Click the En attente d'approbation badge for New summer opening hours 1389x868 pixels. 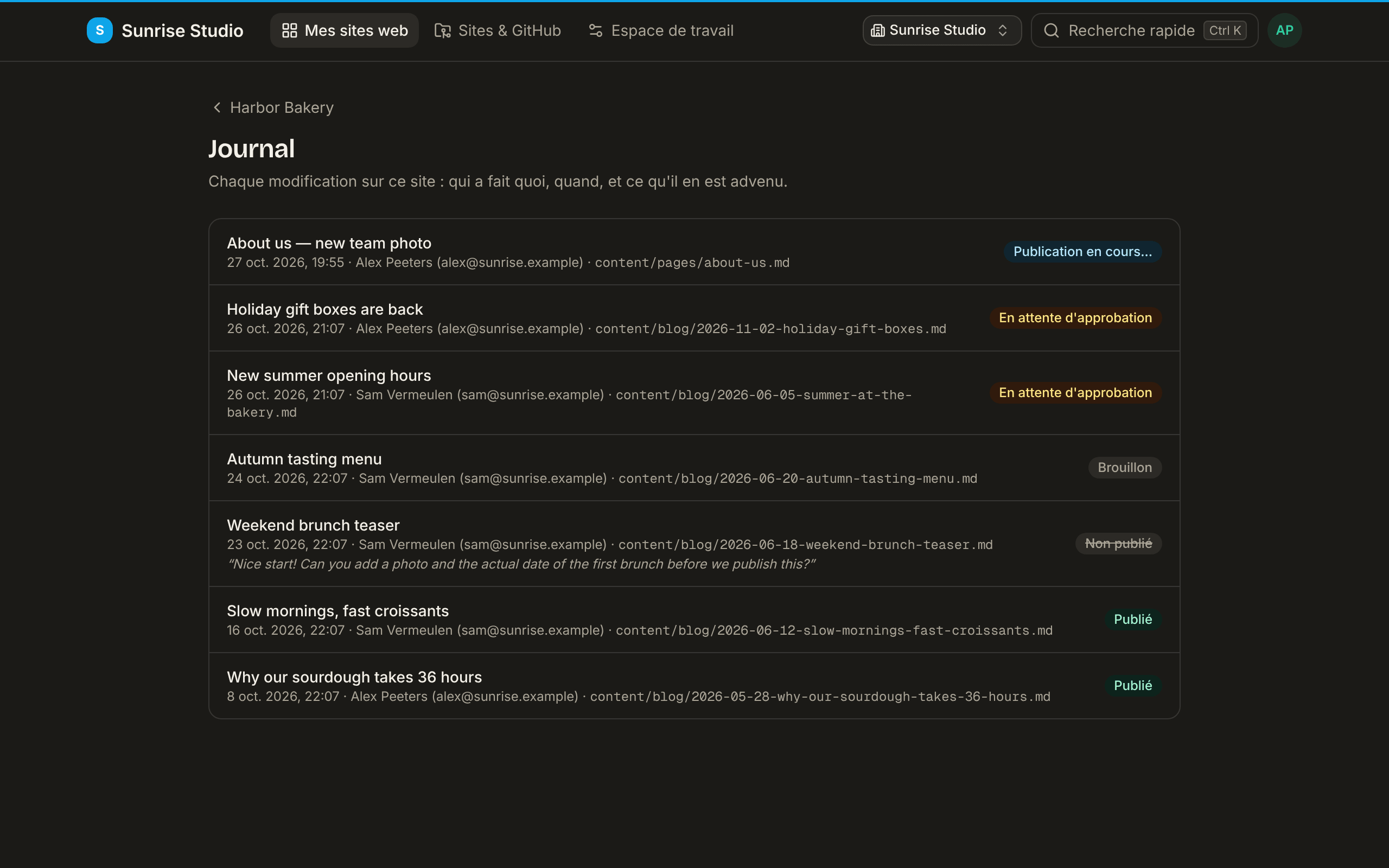[x=1075, y=393]
